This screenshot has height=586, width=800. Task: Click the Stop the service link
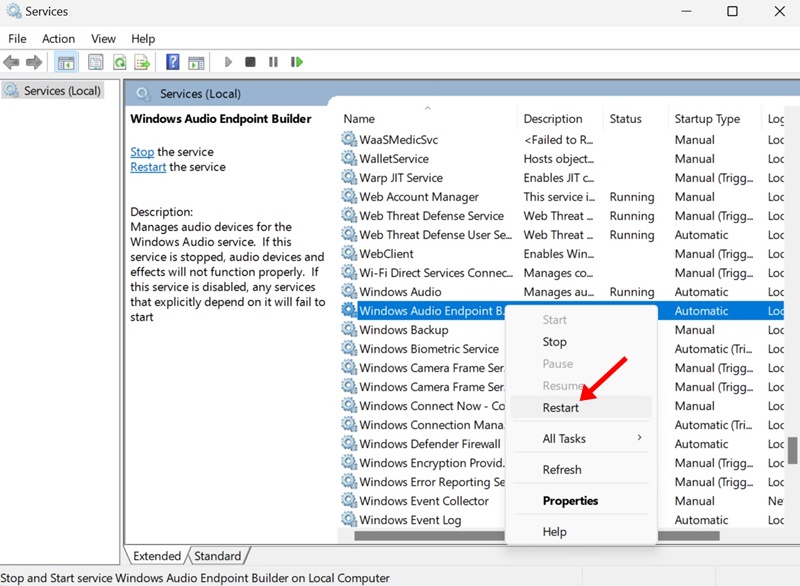[x=142, y=152]
